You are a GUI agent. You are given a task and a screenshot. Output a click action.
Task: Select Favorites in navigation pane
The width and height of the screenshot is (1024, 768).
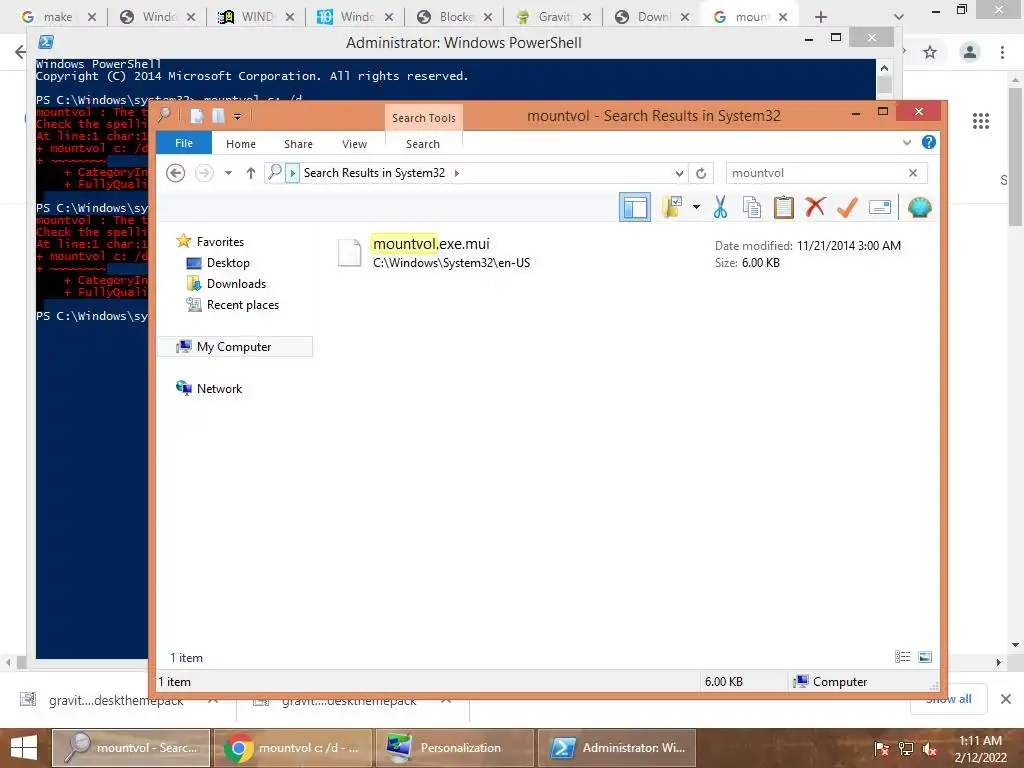point(220,242)
